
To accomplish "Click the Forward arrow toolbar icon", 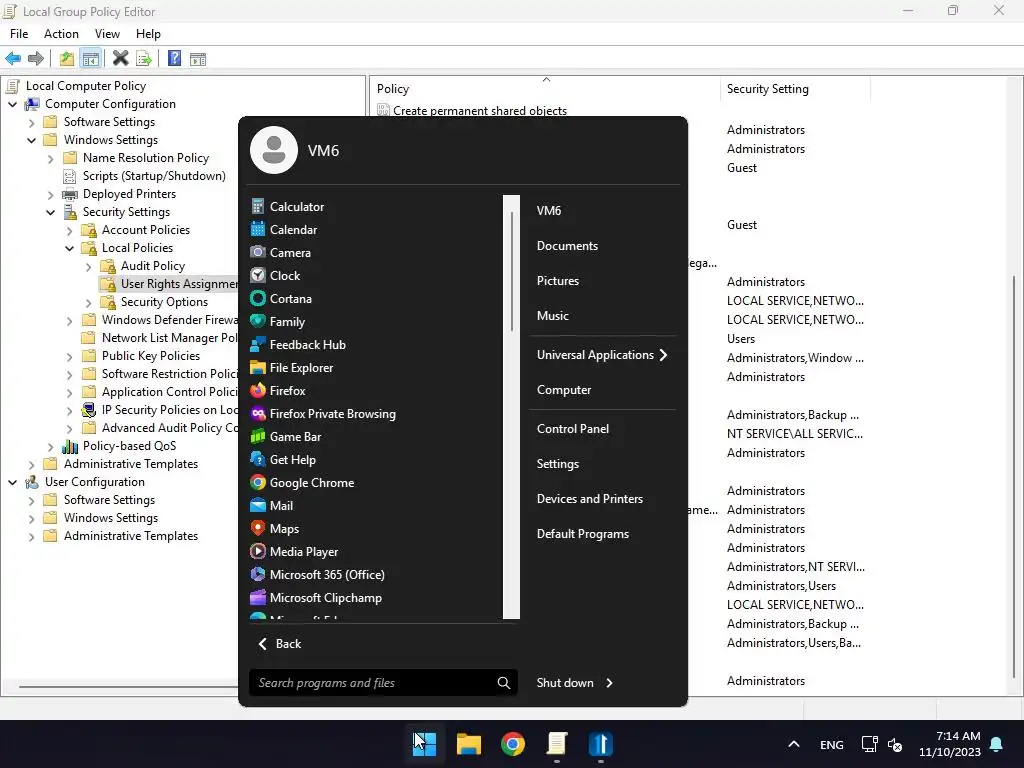I will (36, 59).
